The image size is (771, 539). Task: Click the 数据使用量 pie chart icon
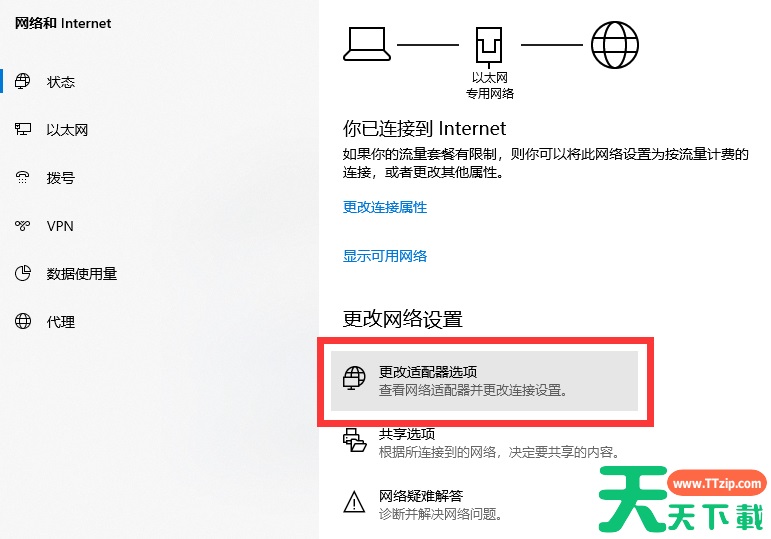click(23, 273)
